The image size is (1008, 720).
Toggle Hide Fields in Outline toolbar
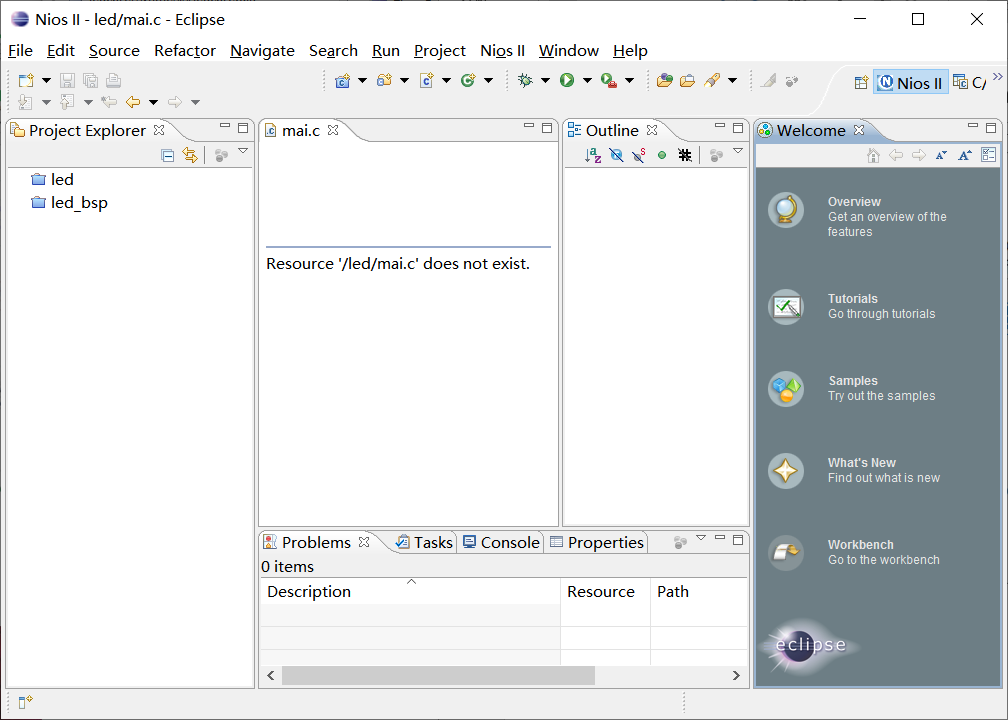(616, 155)
